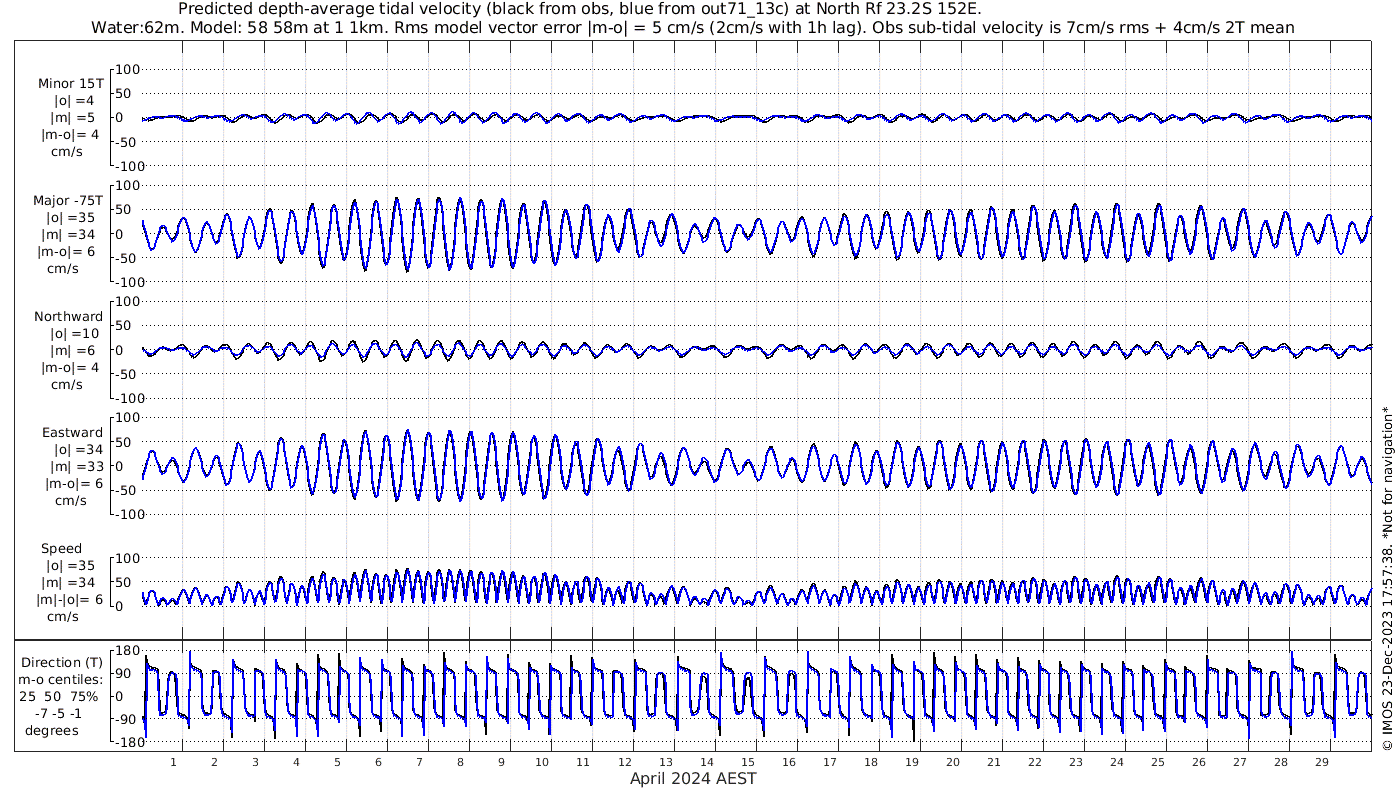Select the 'Major -75T' panel label
The image size is (1400, 800).
point(68,200)
